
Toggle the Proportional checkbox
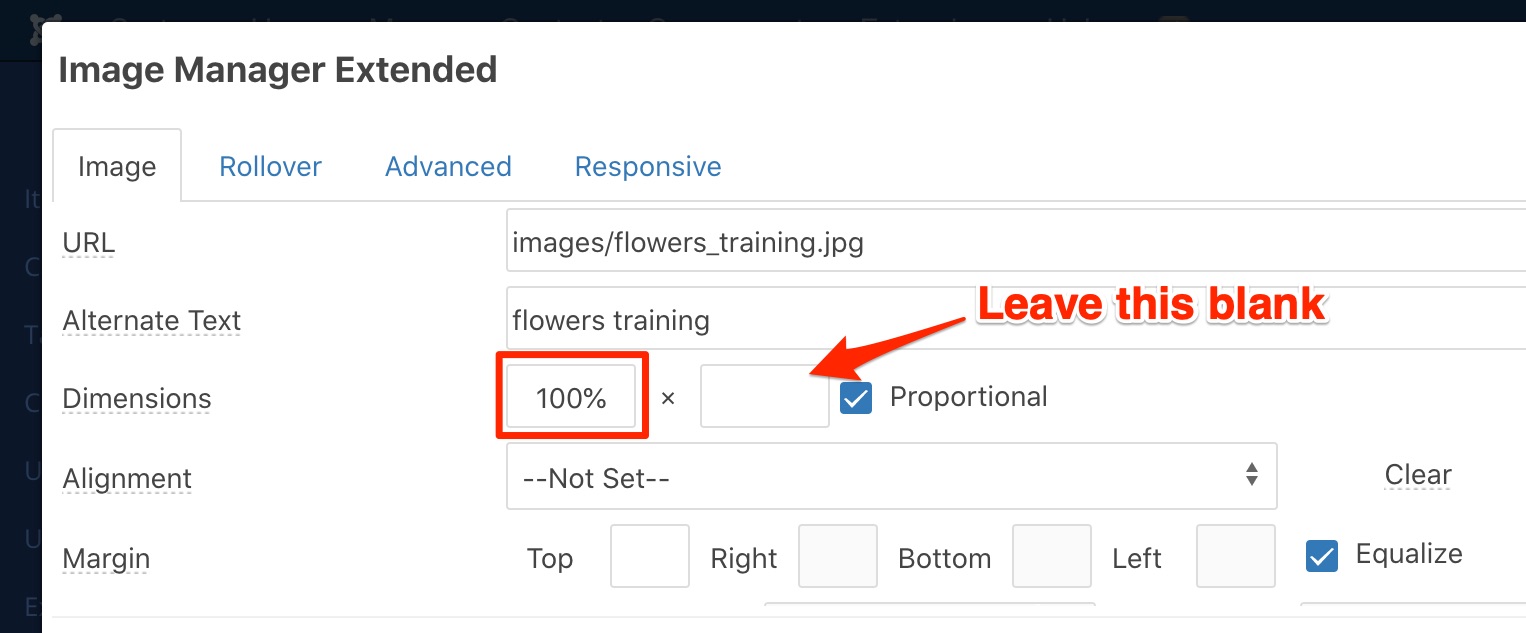[x=856, y=398]
